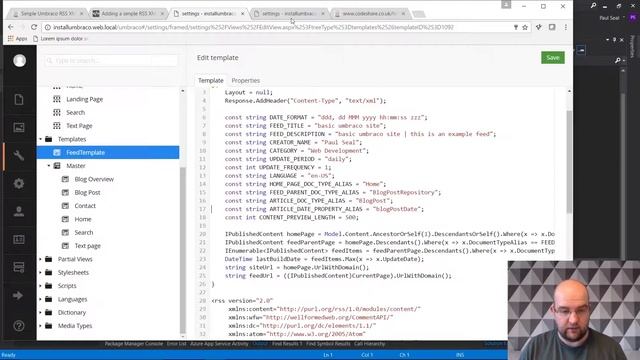Open the Blog Overview template
Screen dimensions: 640x360
(x=94, y=179)
